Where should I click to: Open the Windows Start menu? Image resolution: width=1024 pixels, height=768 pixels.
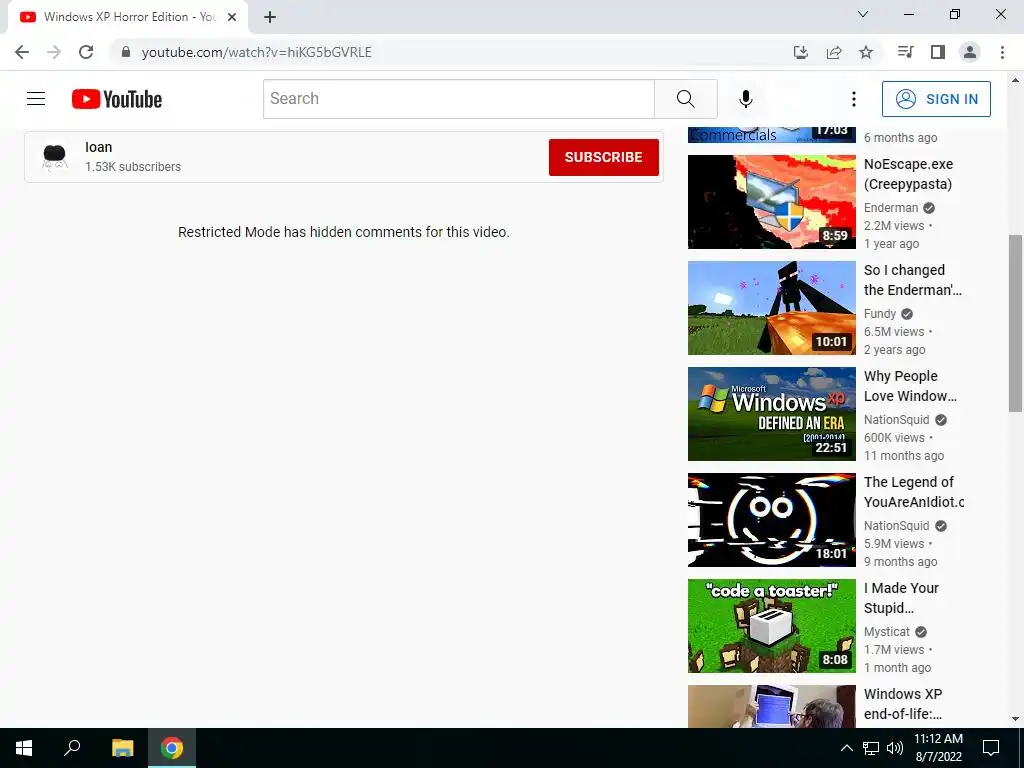click(x=24, y=748)
